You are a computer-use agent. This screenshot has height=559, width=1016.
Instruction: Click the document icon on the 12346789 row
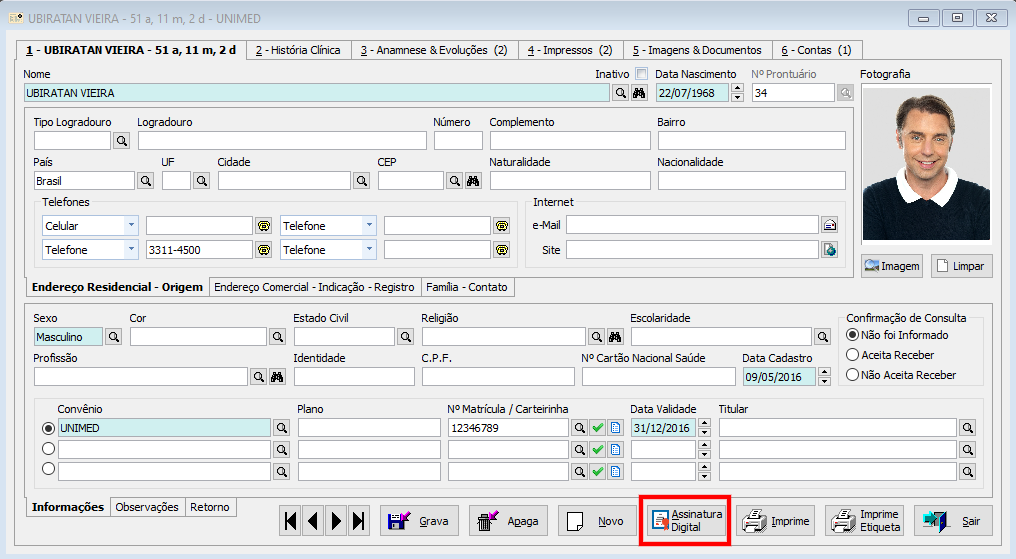coord(616,428)
